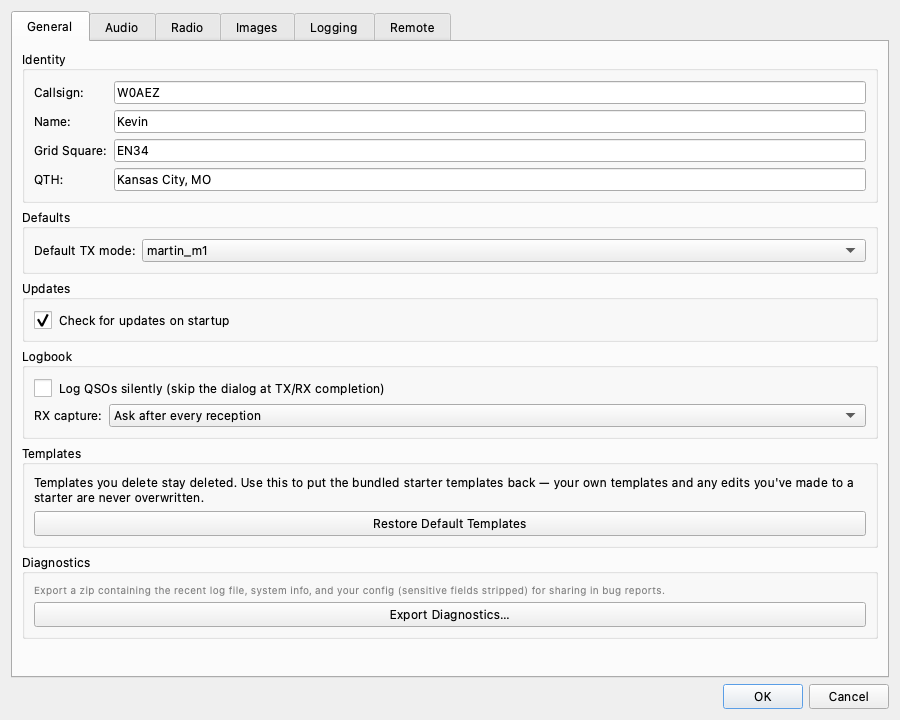Viewport: 900px width, 720px height.
Task: Select the General tab
Action: click(x=50, y=26)
